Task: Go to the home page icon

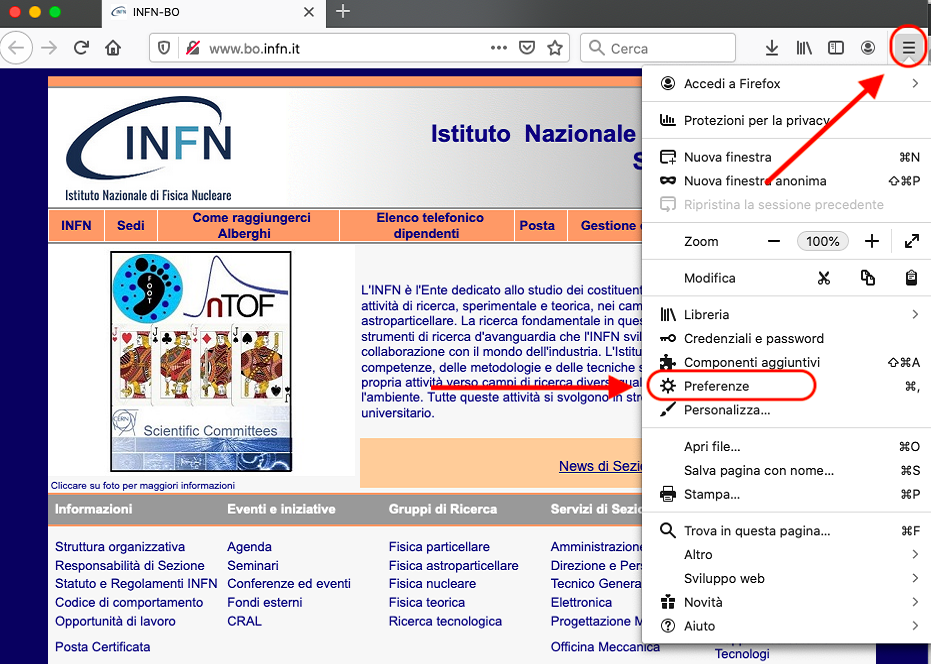Action: tap(113, 48)
